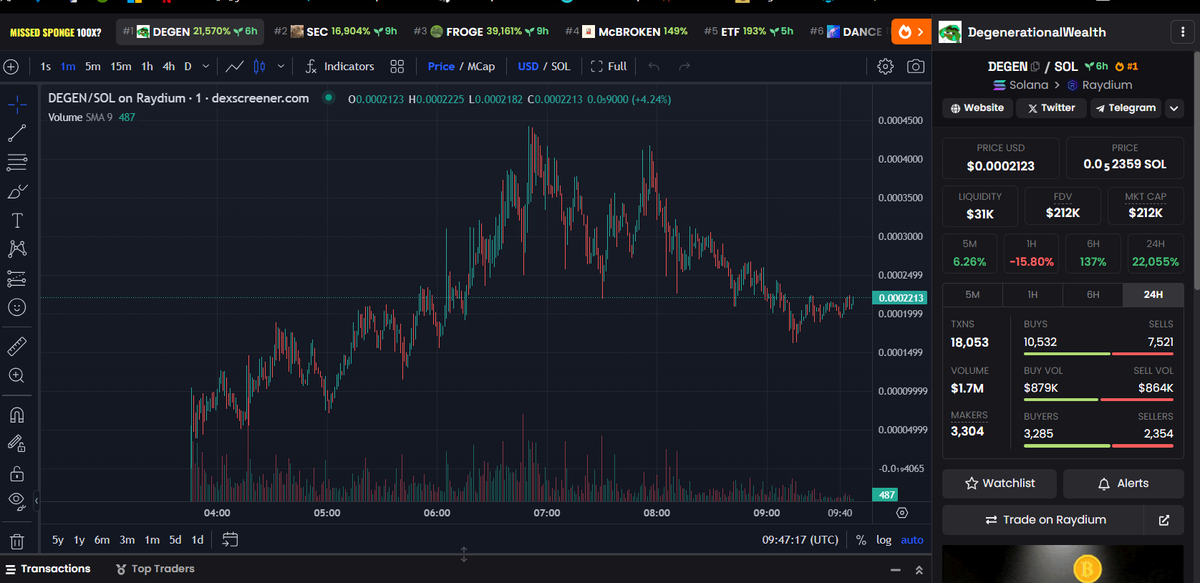Set chart interval to 15m
The width and height of the screenshot is (1200, 583).
pyautogui.click(x=120, y=66)
